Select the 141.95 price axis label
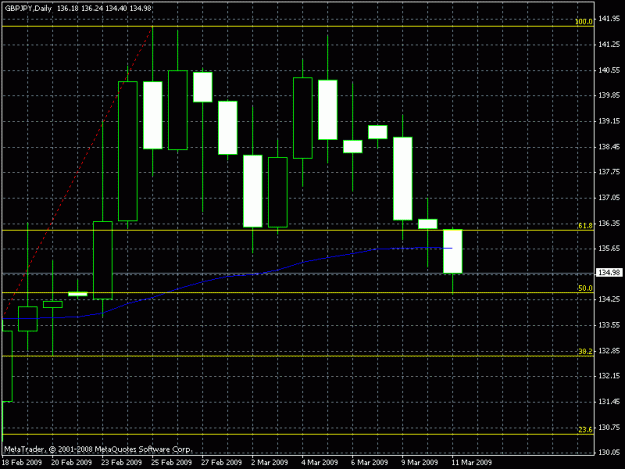Screen dimensions: 625x469 click(x=609, y=19)
